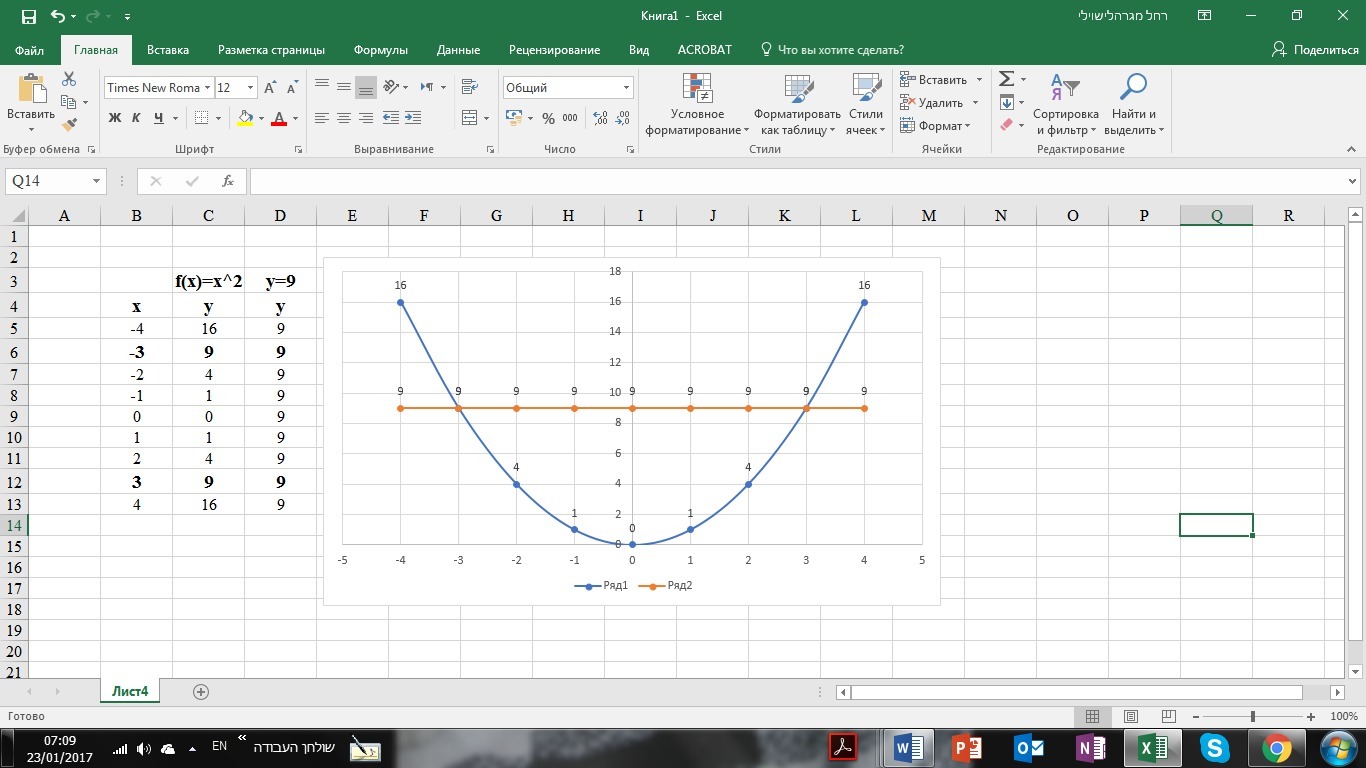
Task: Open the Вид tab
Action: 639,50
